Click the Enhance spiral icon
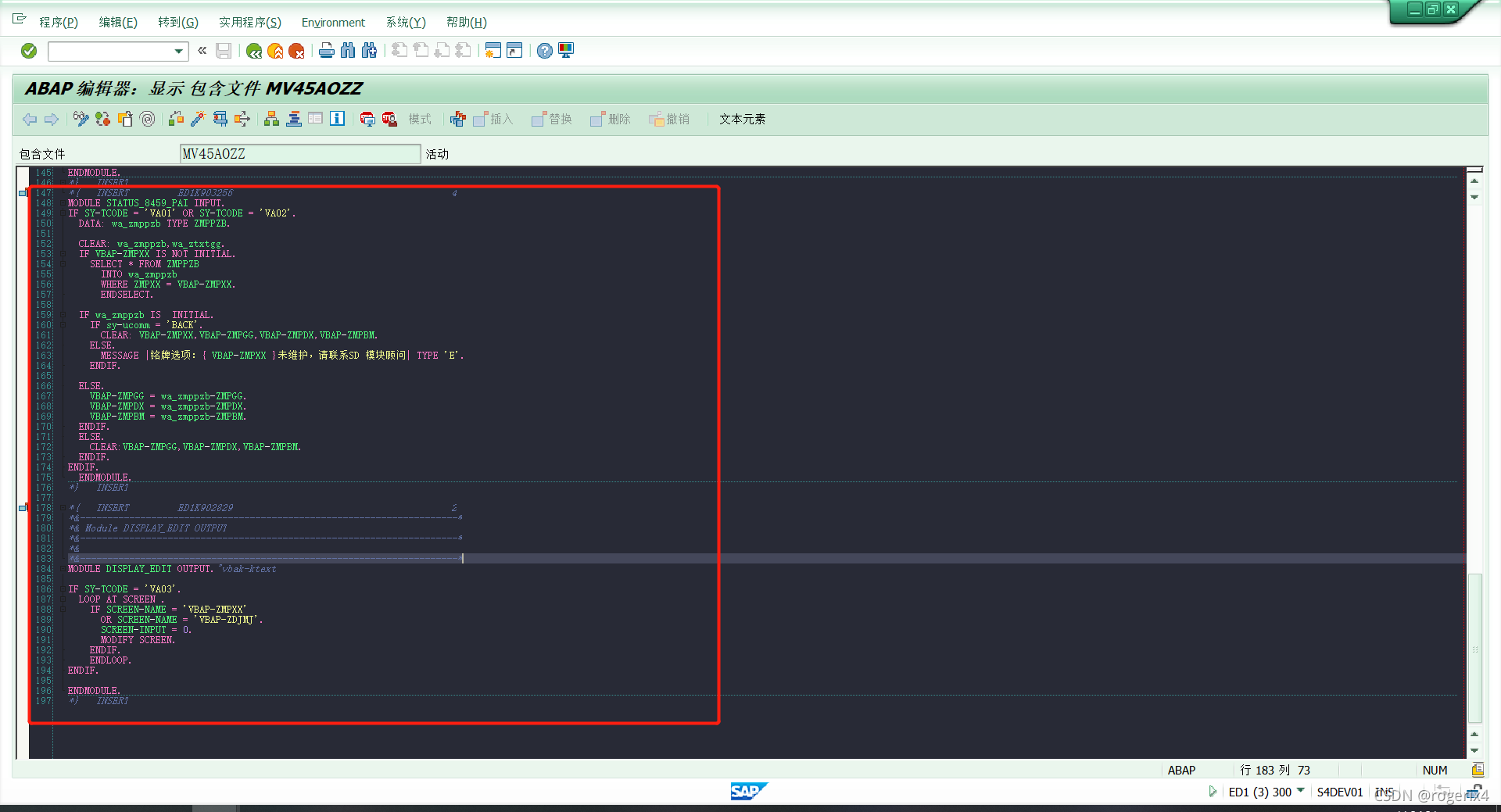1501x812 pixels. [x=148, y=119]
